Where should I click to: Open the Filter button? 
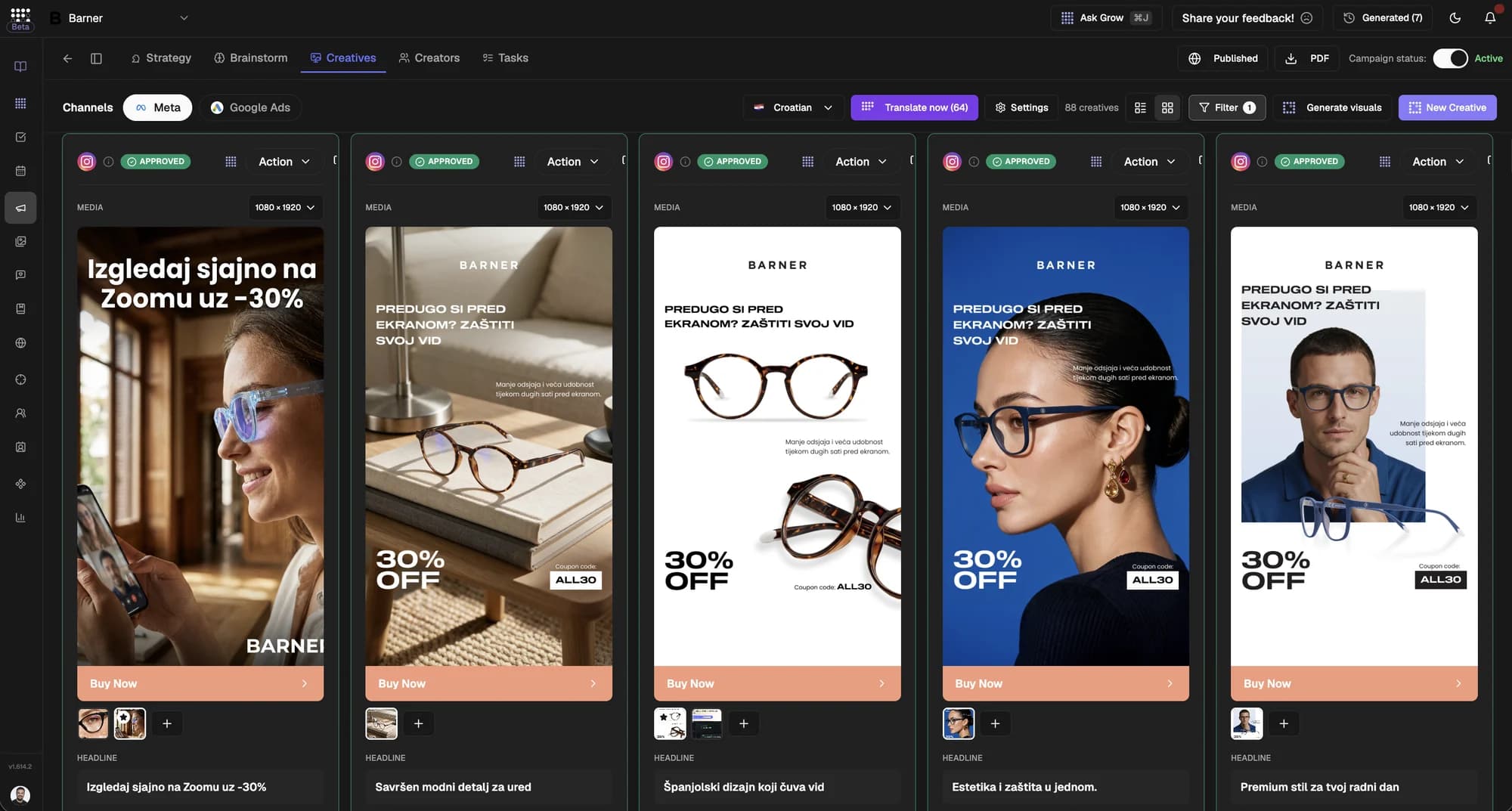point(1227,107)
